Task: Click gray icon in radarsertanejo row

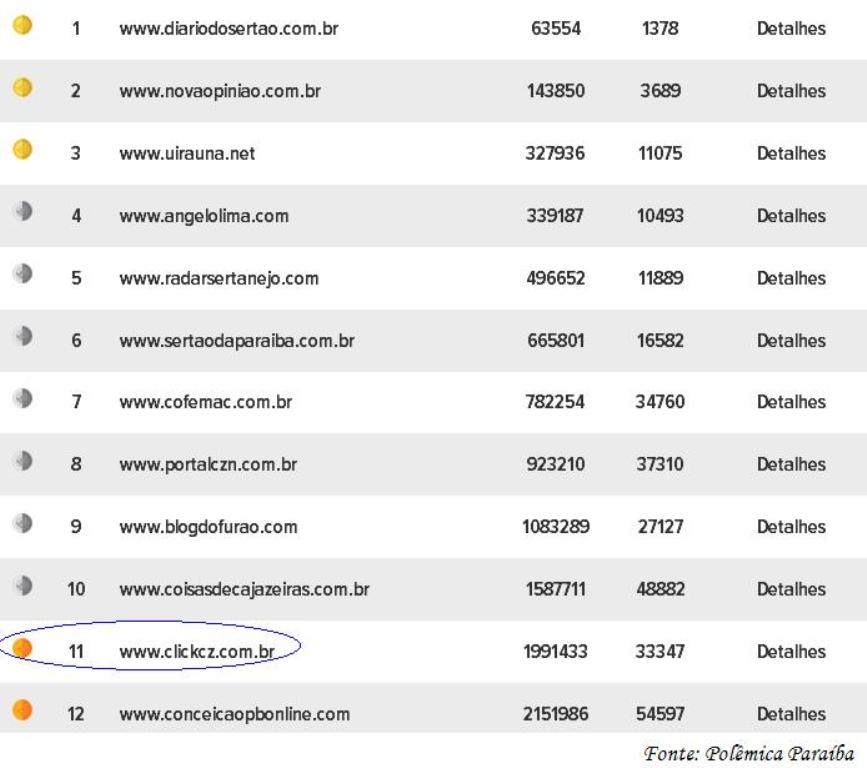Action: (19, 275)
